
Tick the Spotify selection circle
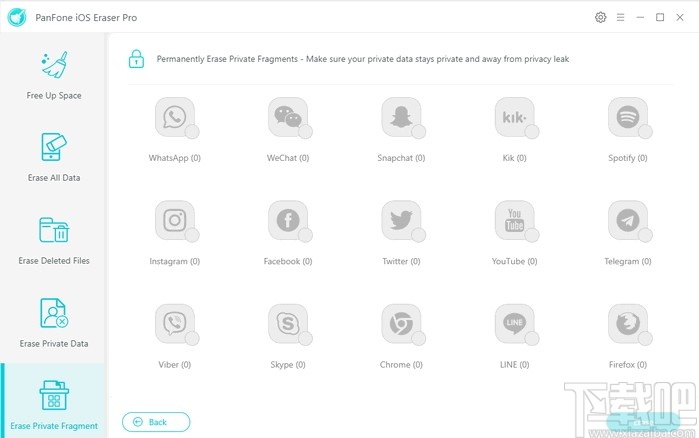tap(645, 132)
